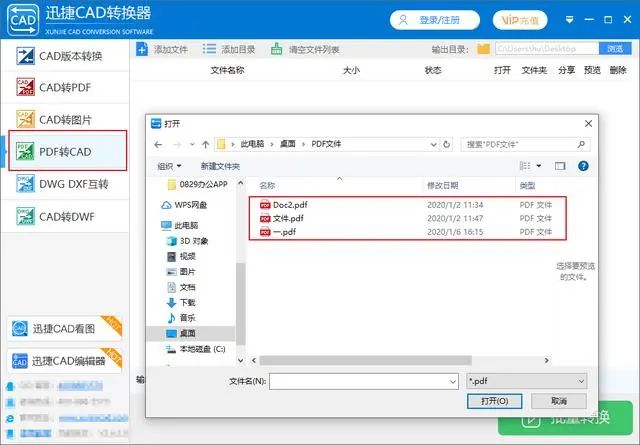
Task: Open 3D 对象 in the tree
Action: click(x=188, y=241)
